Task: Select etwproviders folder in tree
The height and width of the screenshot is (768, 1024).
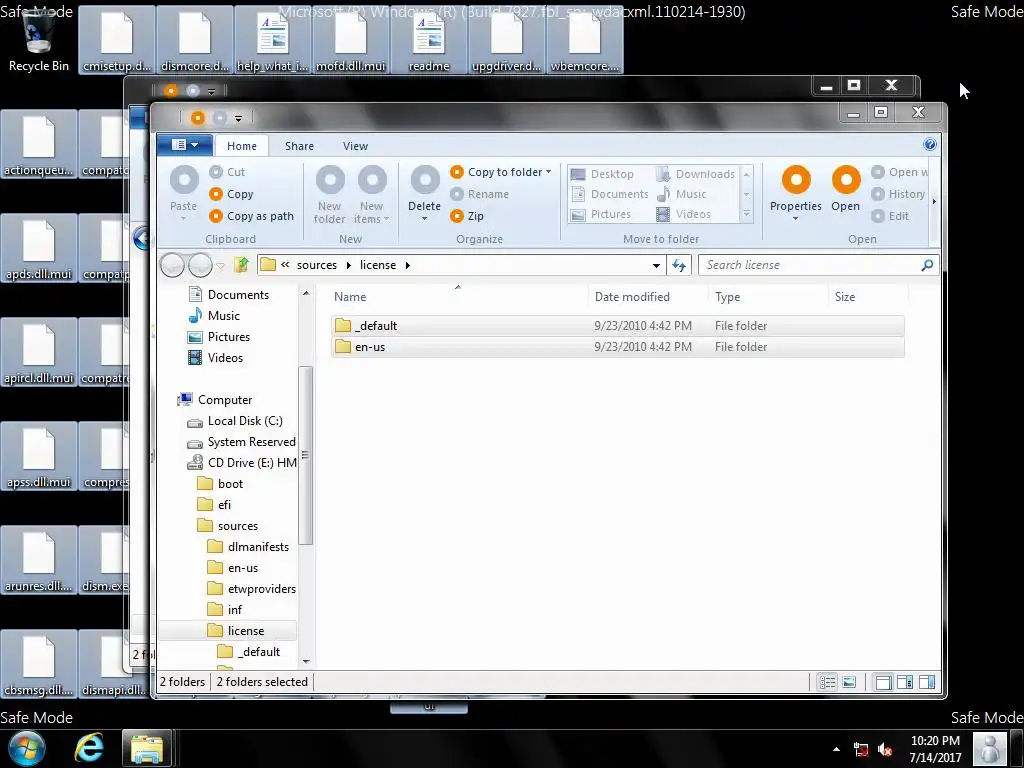Action: click(x=252, y=588)
